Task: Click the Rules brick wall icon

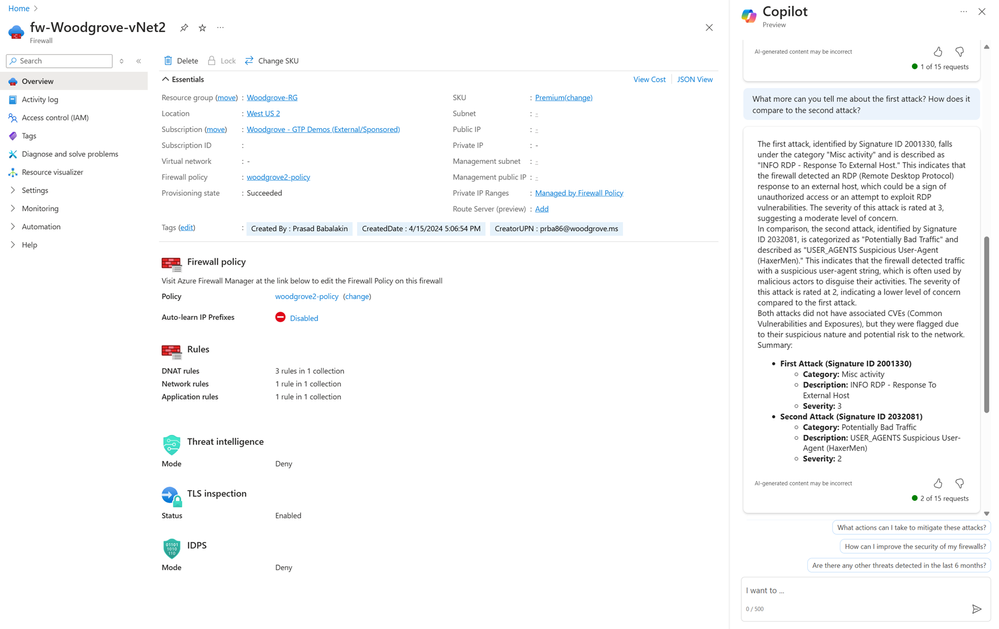Action: pyautogui.click(x=171, y=351)
